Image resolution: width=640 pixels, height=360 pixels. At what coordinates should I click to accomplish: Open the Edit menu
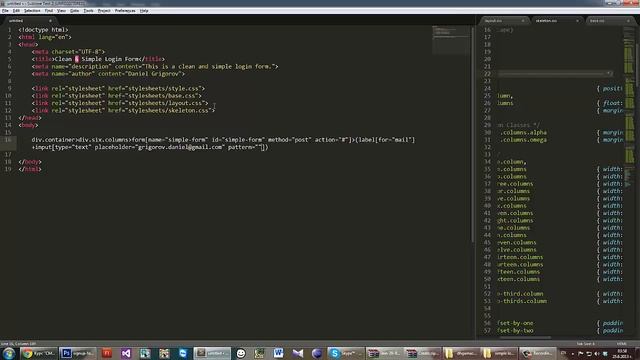coord(16,11)
